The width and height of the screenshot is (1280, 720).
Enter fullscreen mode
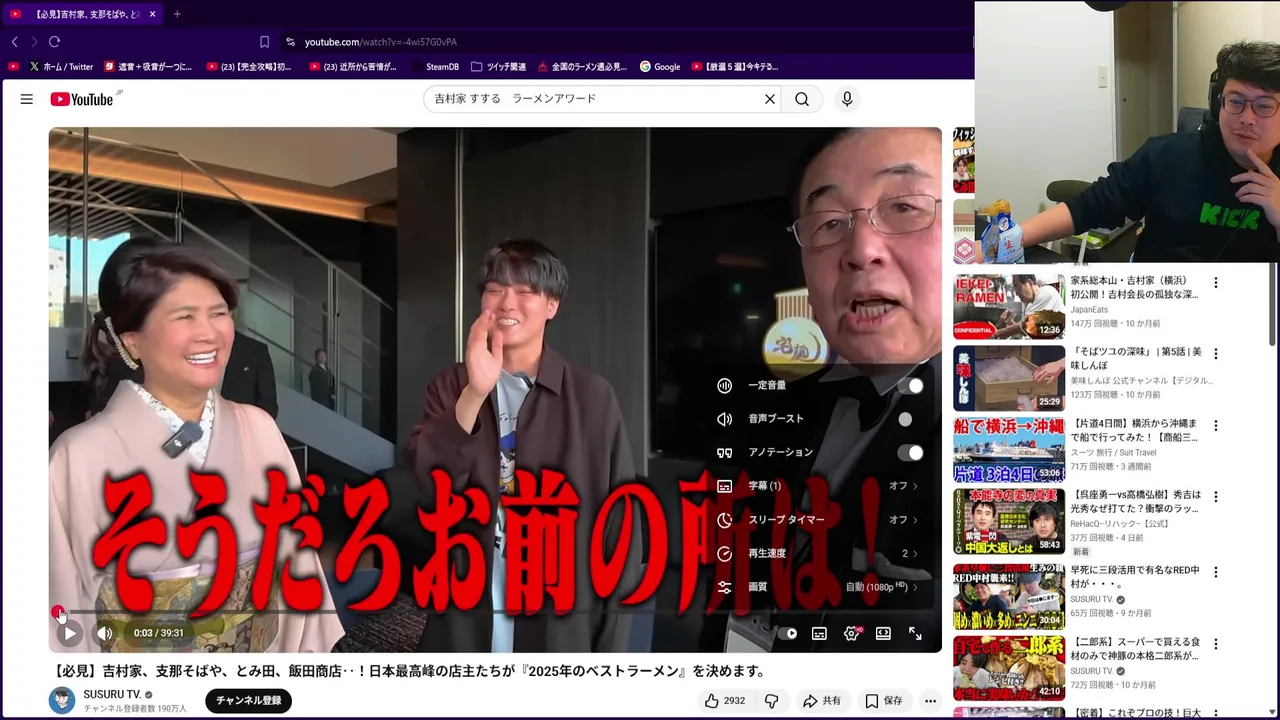(915, 633)
